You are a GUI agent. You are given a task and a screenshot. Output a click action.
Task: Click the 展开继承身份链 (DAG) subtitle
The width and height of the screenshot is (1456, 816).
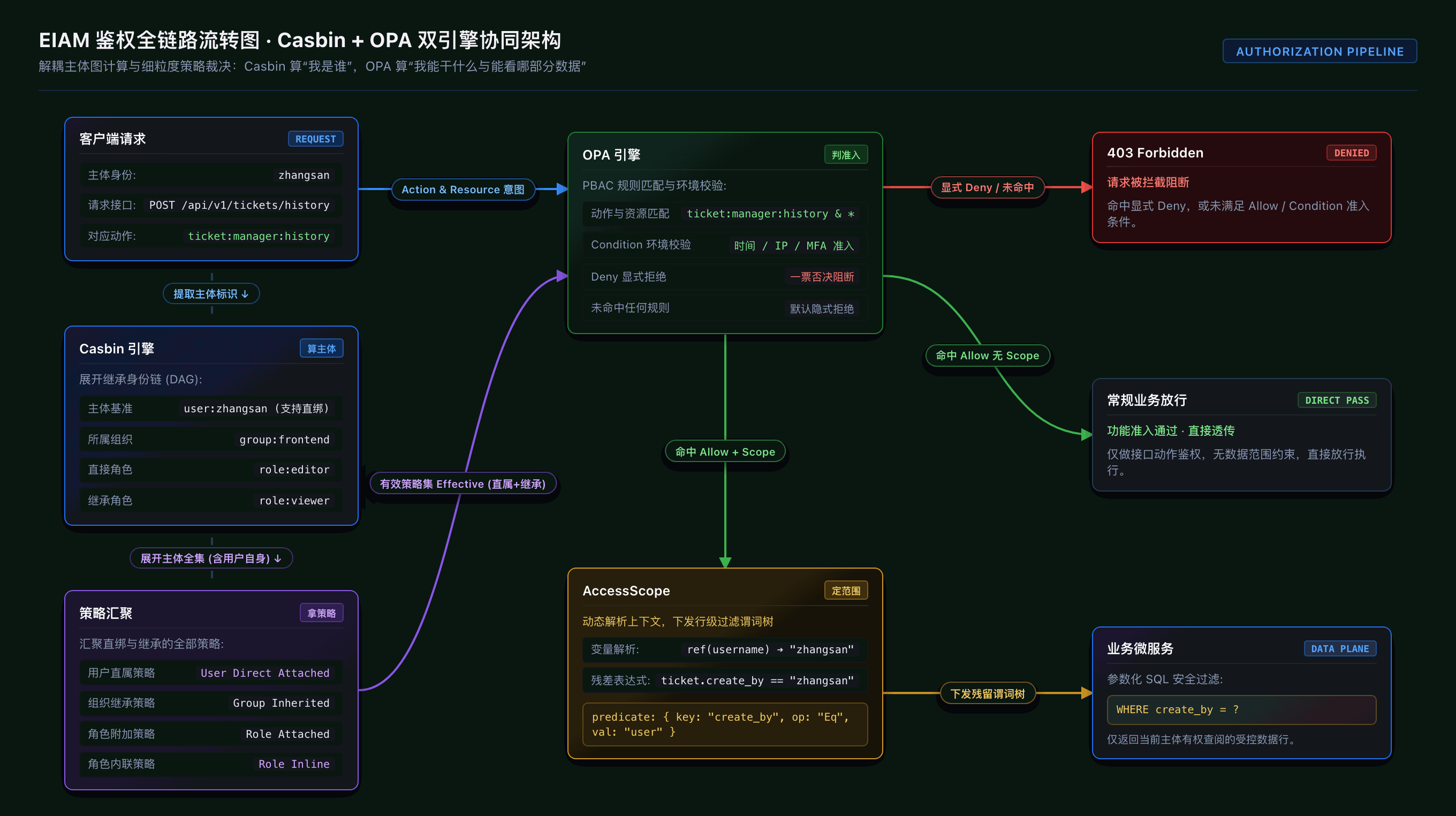[x=140, y=379]
